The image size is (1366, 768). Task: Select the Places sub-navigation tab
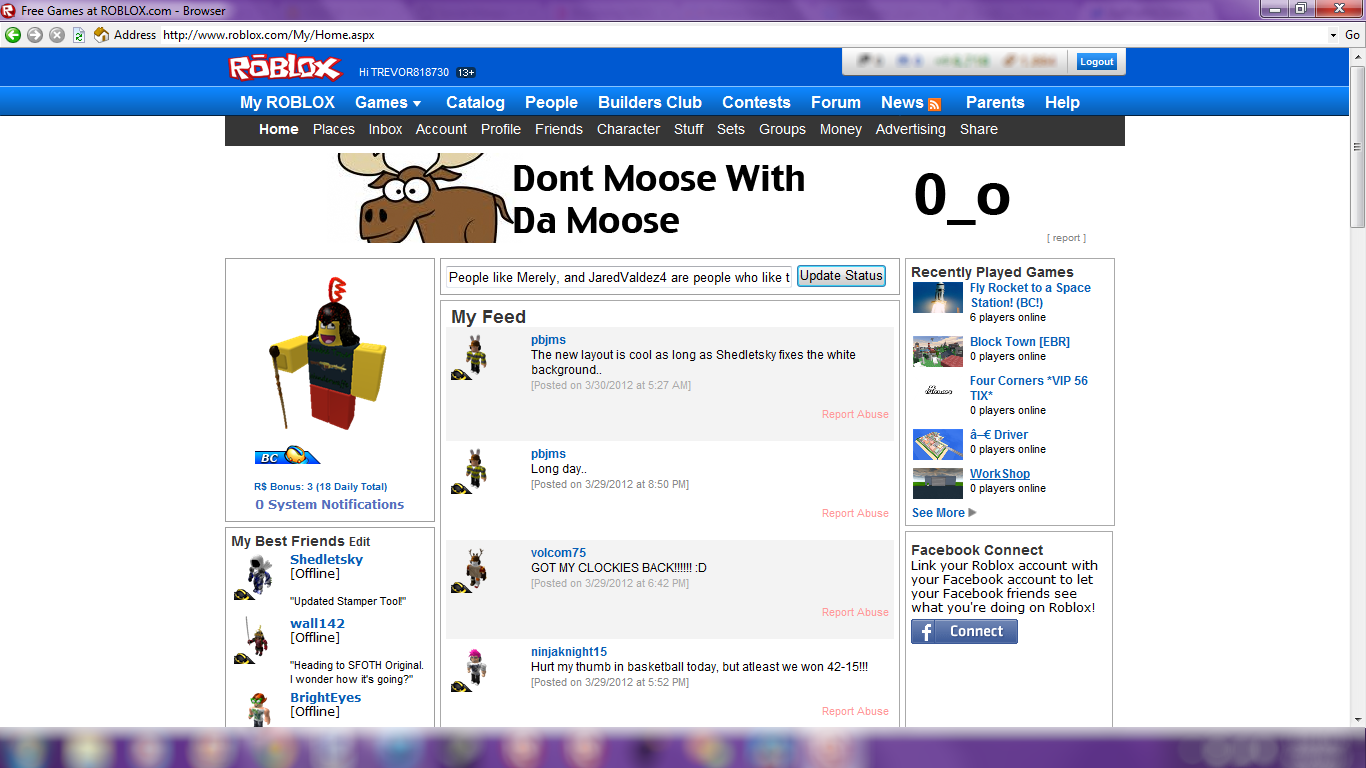pos(333,129)
